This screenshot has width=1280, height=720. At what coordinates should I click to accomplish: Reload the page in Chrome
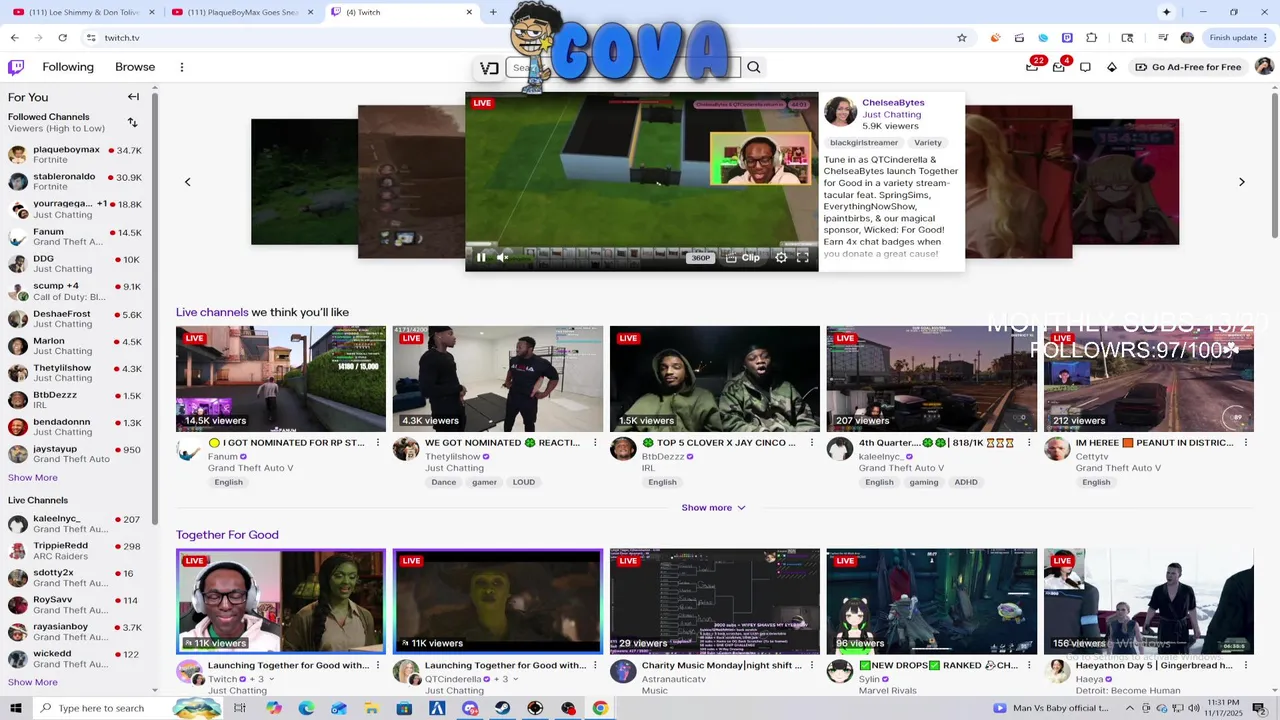click(62, 38)
